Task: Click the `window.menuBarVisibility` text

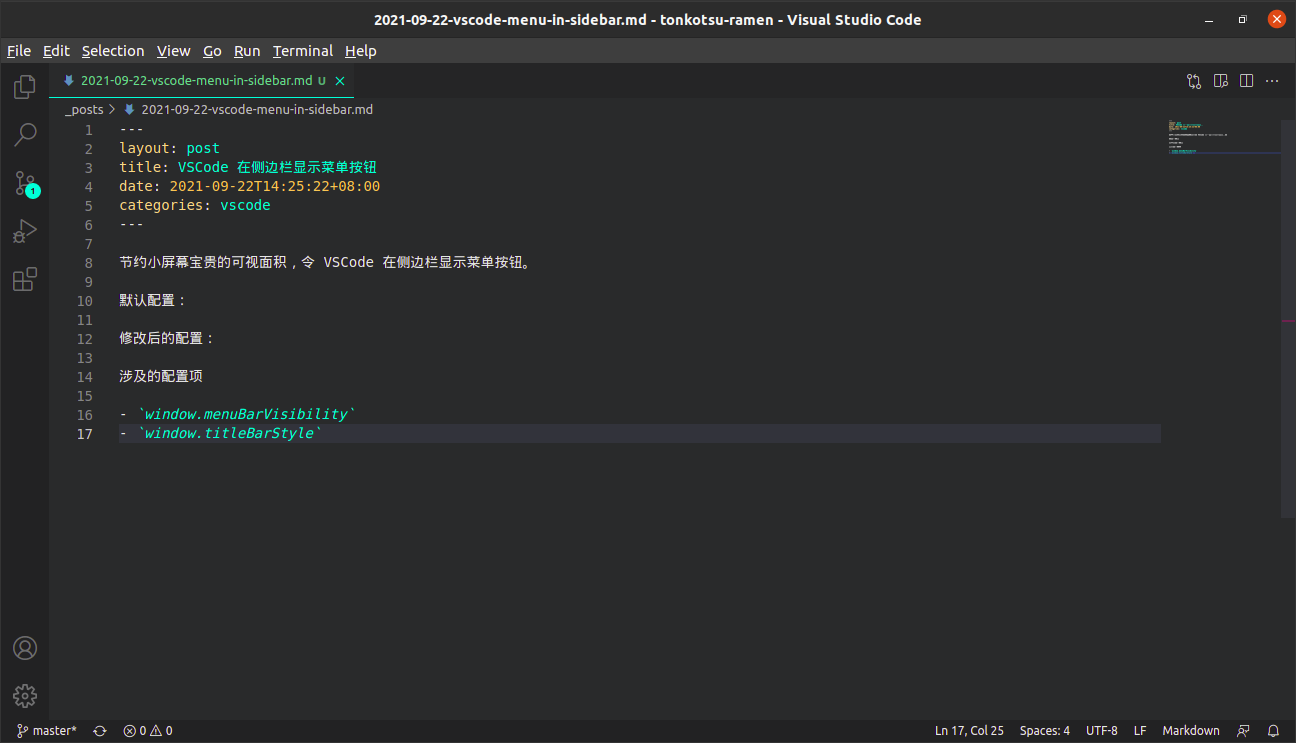Action: click(x=246, y=415)
